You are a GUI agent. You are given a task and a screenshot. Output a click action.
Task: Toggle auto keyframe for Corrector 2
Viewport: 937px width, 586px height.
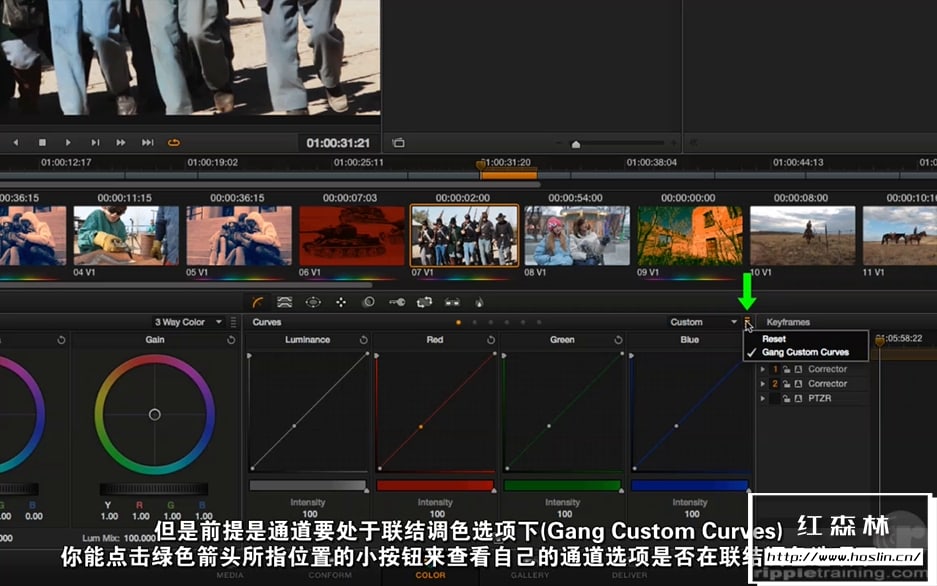coord(798,383)
